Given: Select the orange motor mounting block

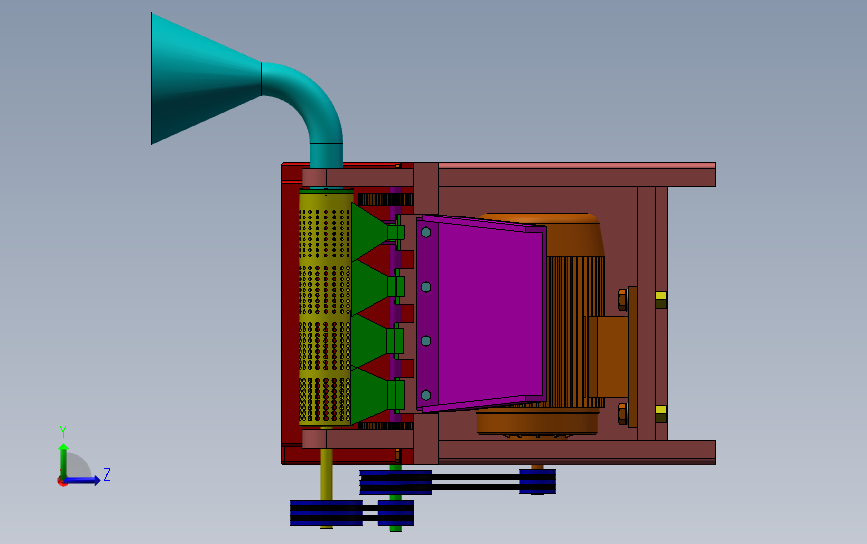Looking at the screenshot, I should [607, 356].
